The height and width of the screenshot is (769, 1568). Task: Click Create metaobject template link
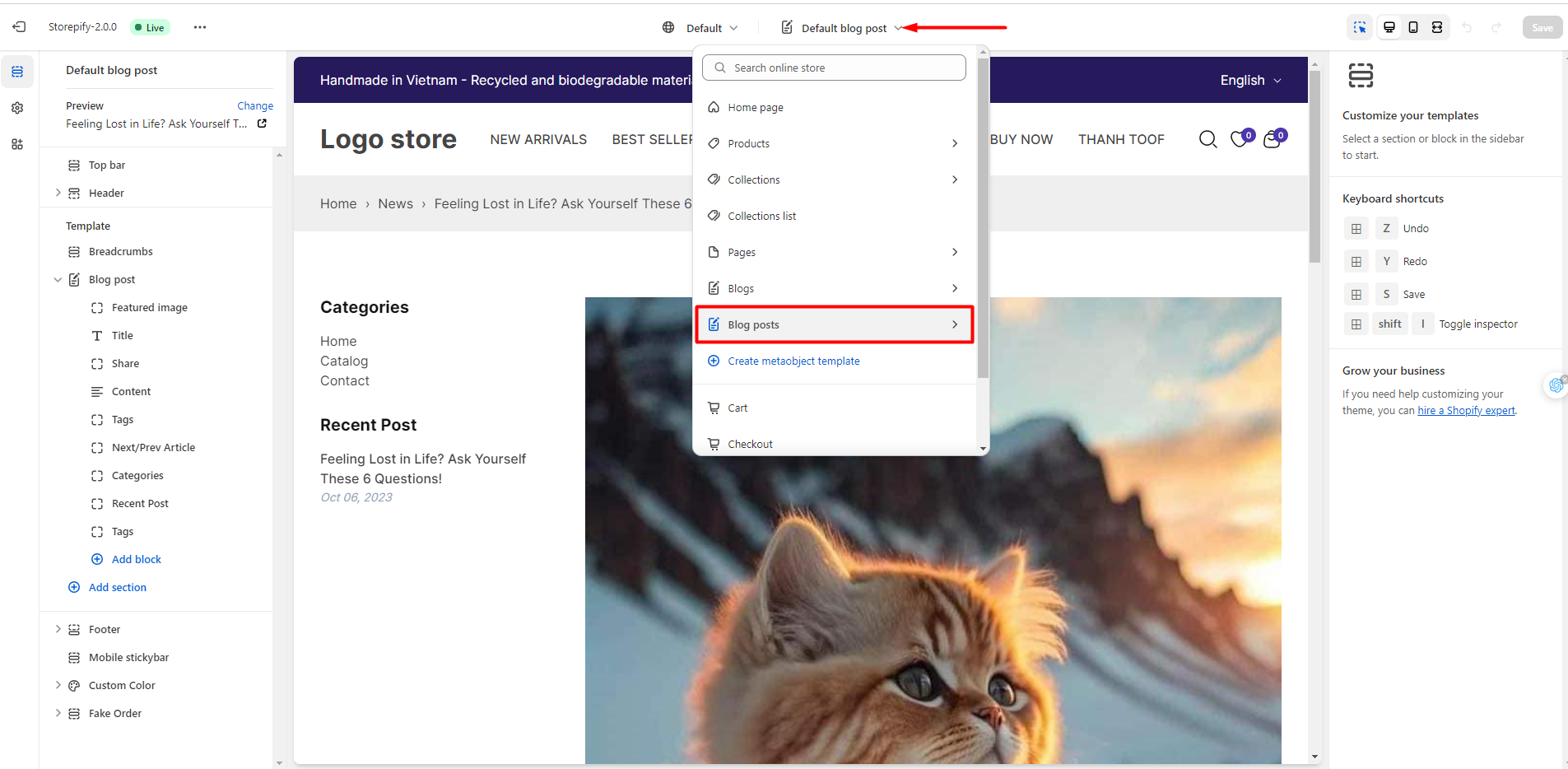793,361
